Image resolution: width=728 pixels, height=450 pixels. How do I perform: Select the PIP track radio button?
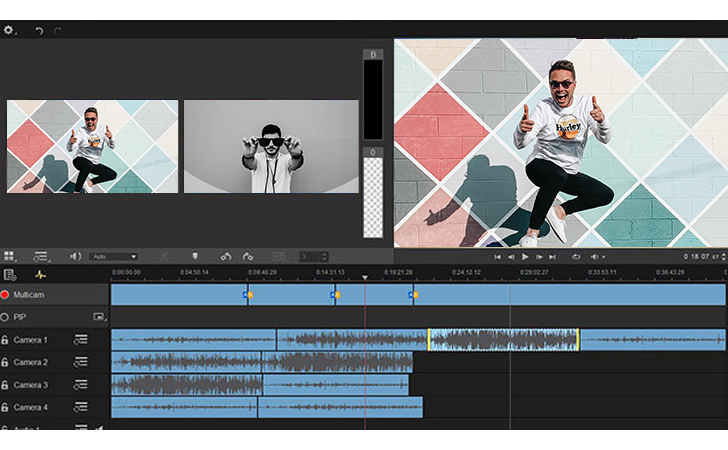coord(6,317)
